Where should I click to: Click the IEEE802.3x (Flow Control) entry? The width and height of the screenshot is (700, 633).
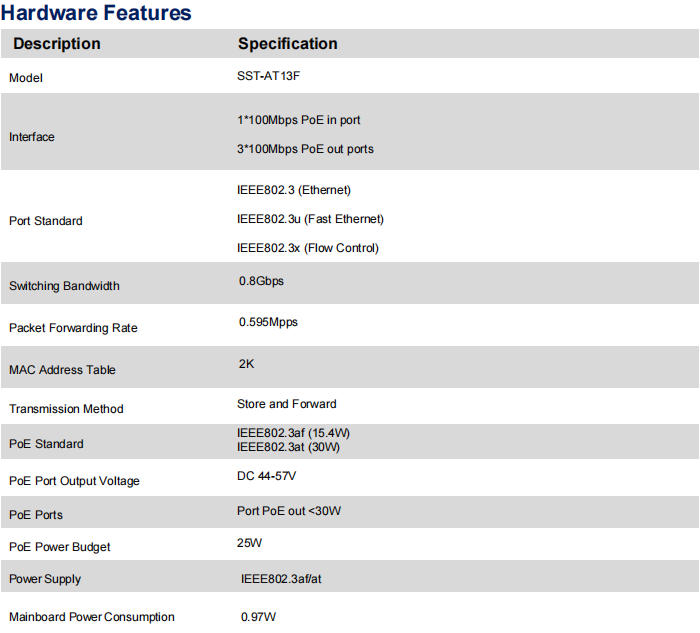(x=307, y=248)
